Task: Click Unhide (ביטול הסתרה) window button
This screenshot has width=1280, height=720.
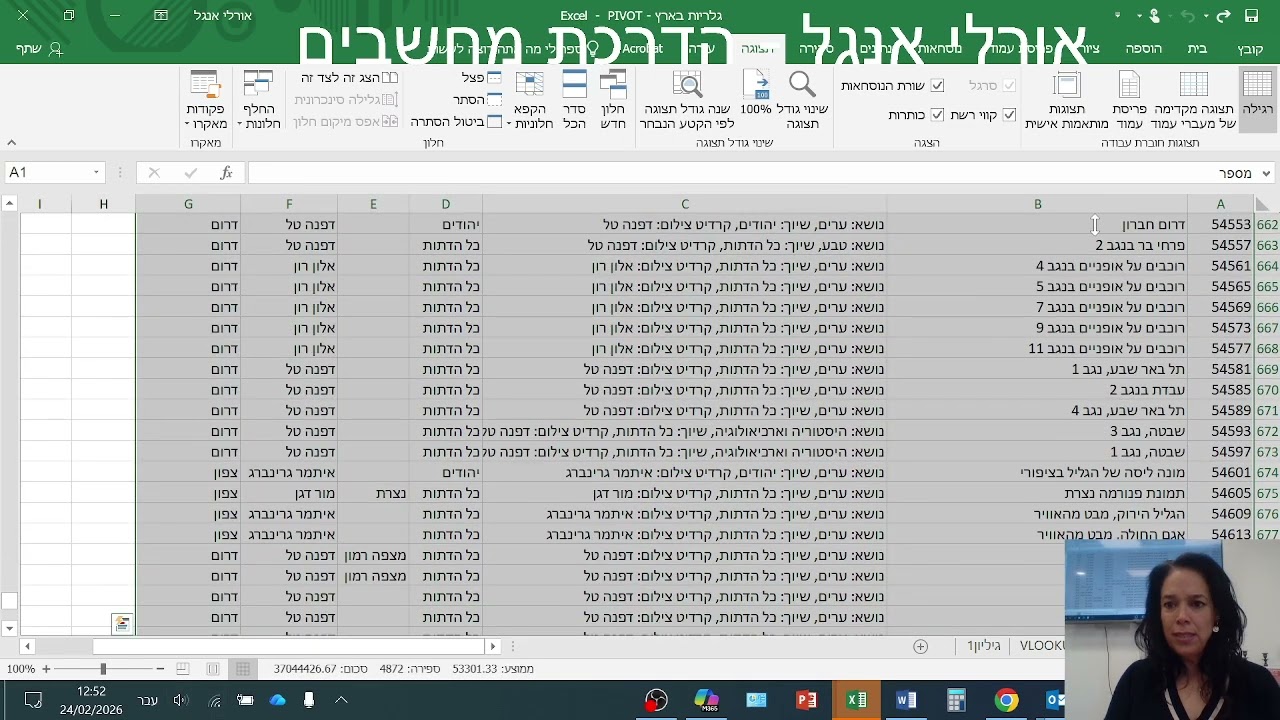Action: point(456,122)
